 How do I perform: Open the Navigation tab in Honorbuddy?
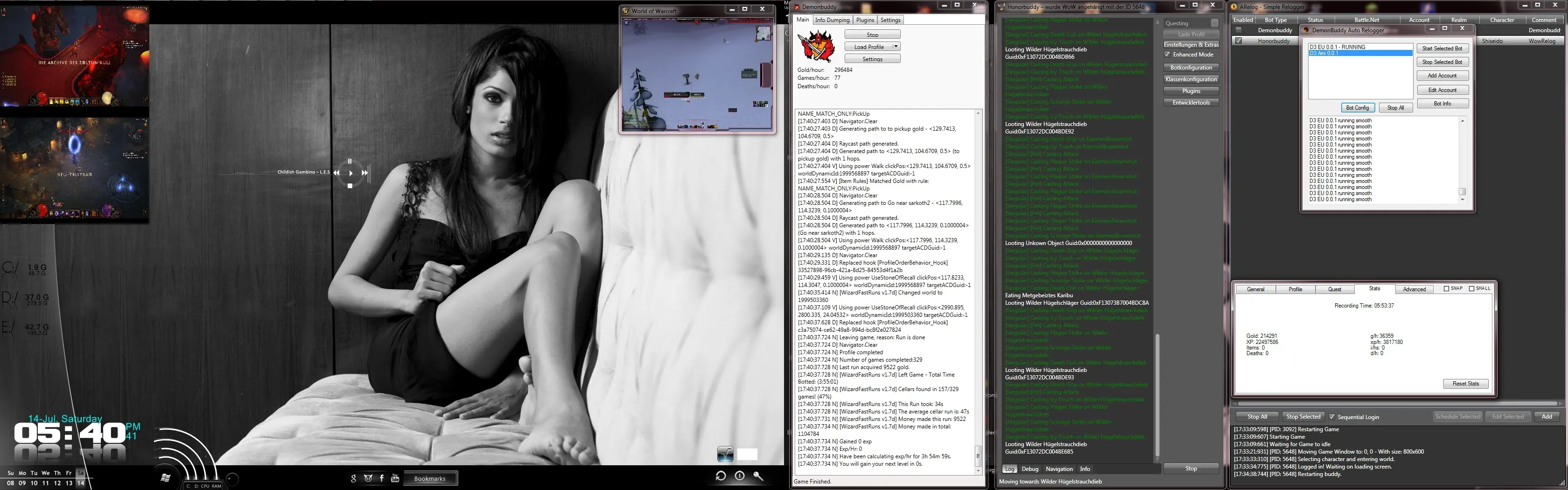[1059, 469]
